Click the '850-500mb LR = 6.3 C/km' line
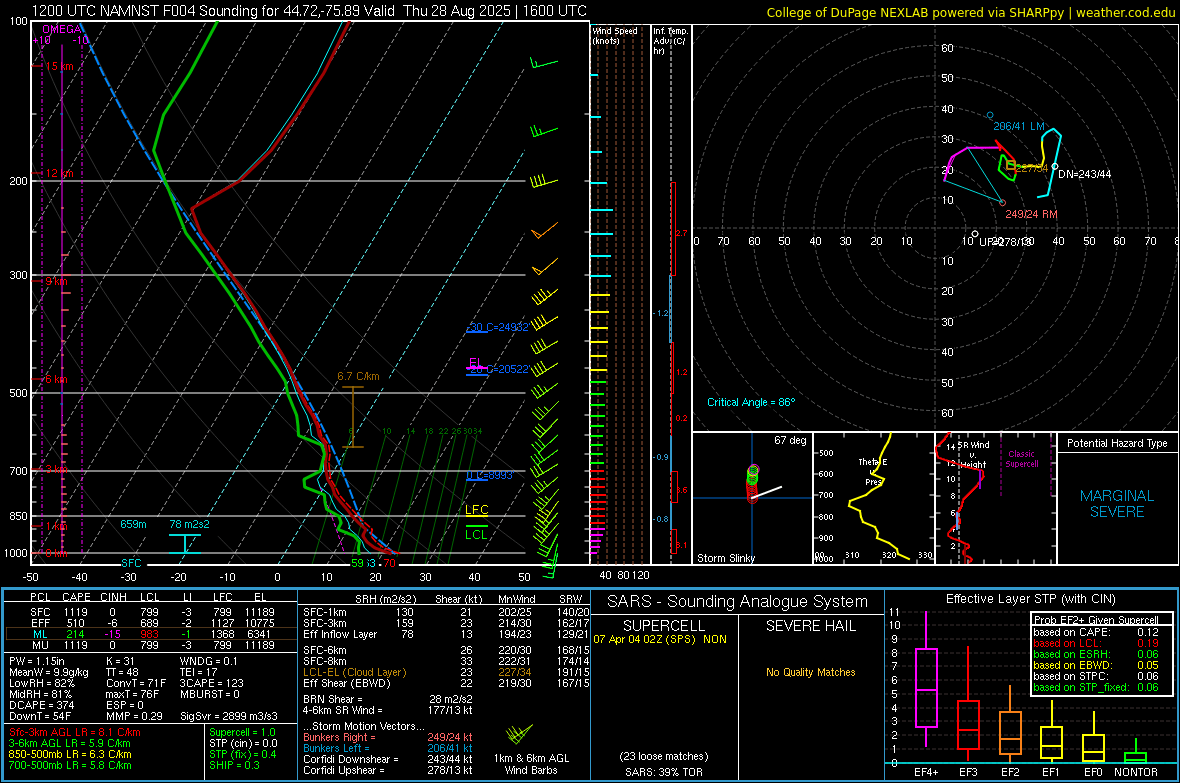Image resolution: width=1180 pixels, height=783 pixels. 70,754
